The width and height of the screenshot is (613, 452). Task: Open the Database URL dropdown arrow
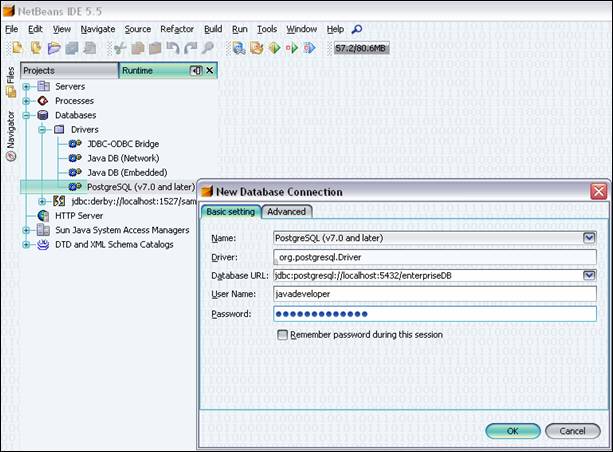pos(589,275)
